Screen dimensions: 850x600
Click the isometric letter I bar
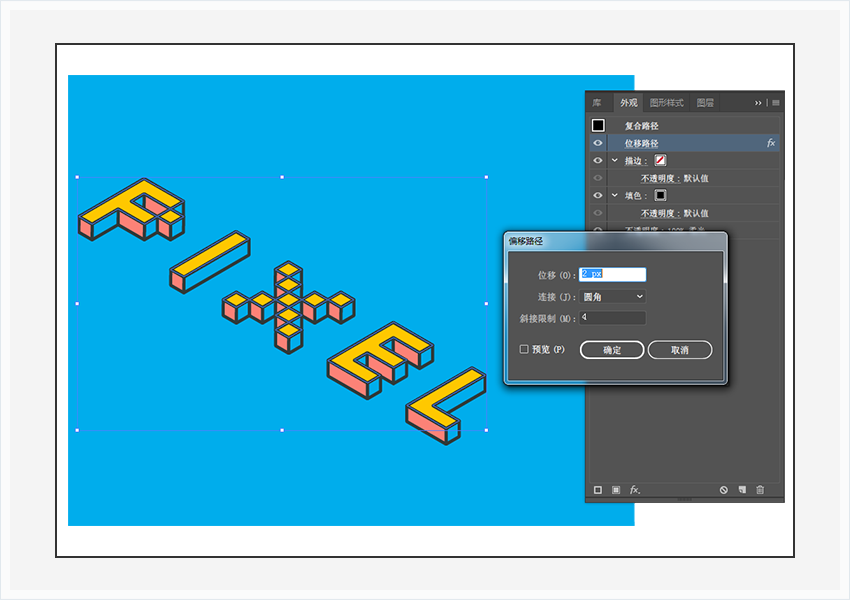[210, 262]
